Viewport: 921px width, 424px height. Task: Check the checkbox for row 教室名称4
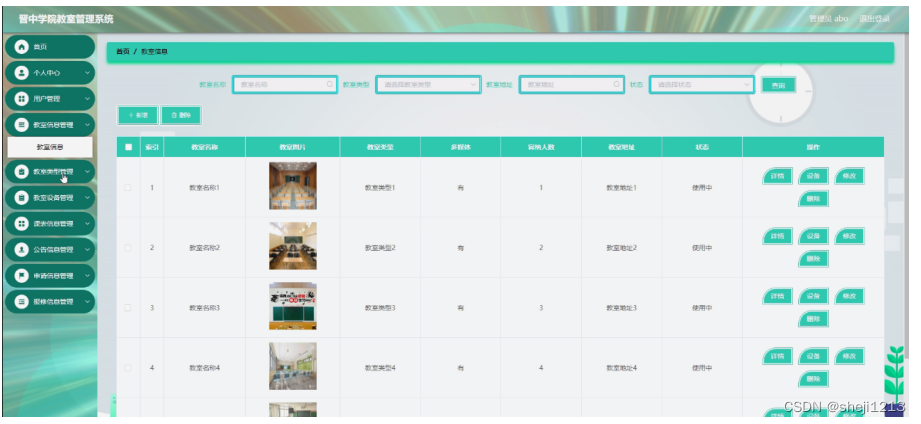click(x=128, y=368)
